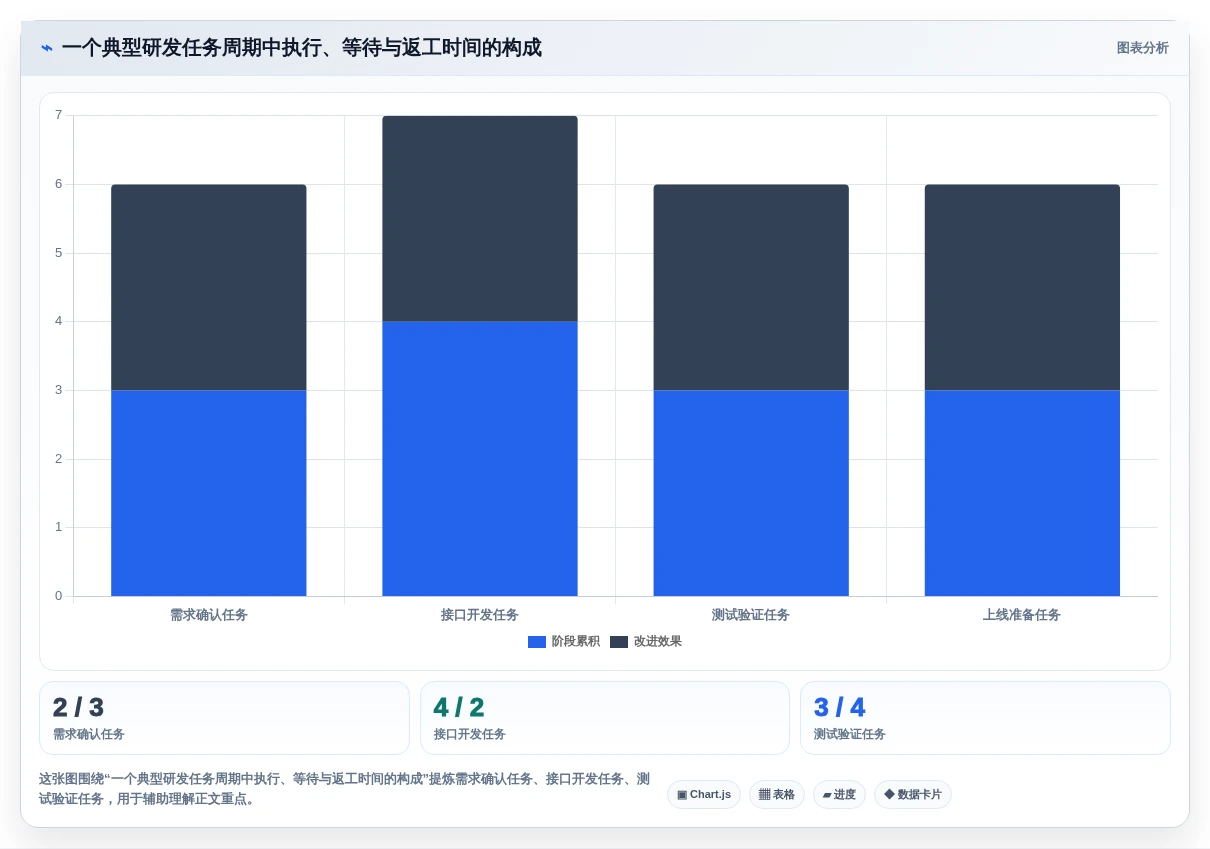Click the blue 阶段累积 legend color box
The image size is (1210, 849).
tap(537, 642)
